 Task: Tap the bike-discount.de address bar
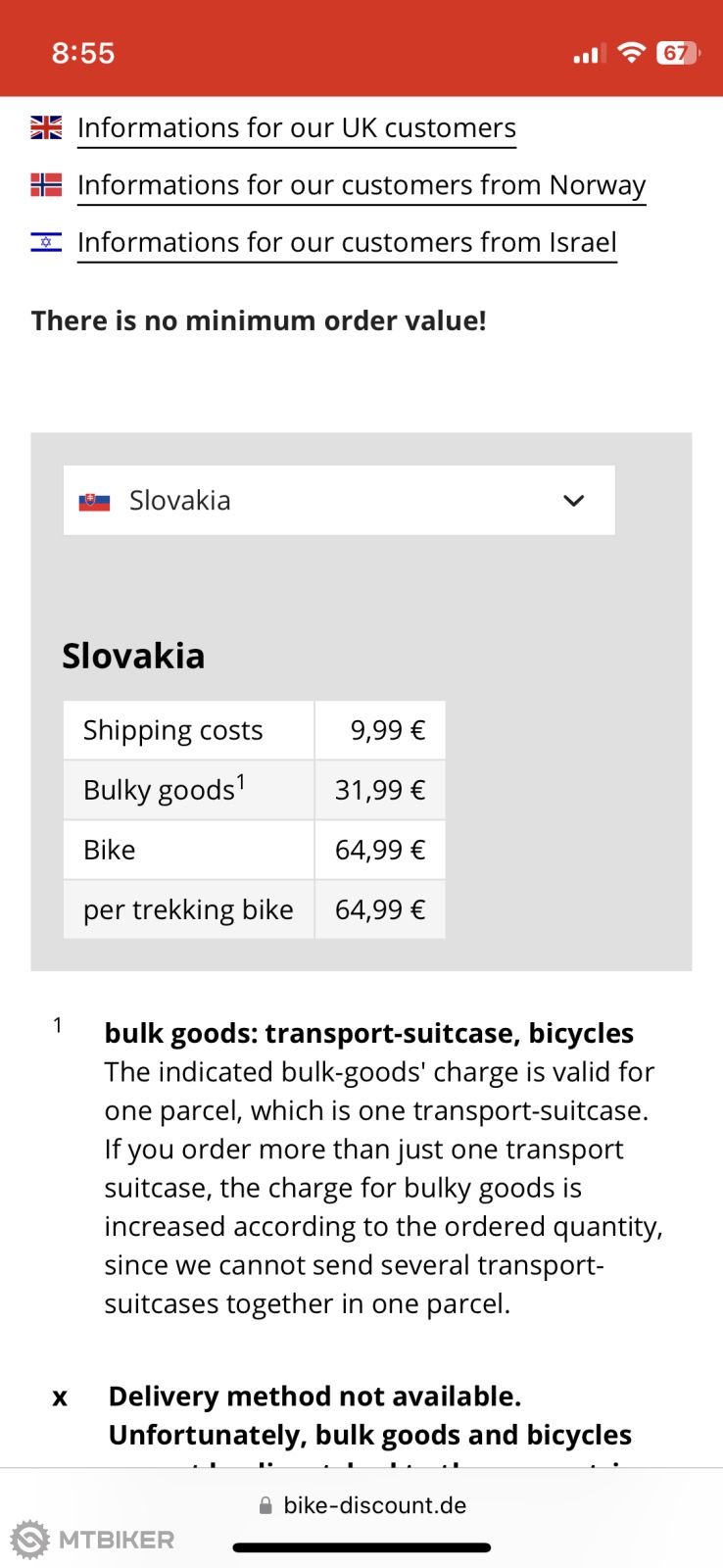(374, 1505)
